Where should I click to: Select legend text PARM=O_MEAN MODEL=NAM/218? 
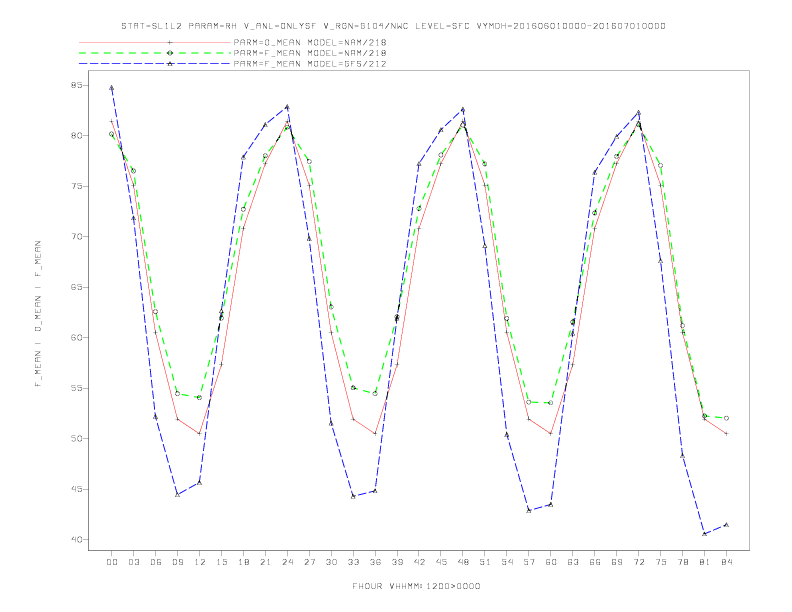[x=310, y=42]
